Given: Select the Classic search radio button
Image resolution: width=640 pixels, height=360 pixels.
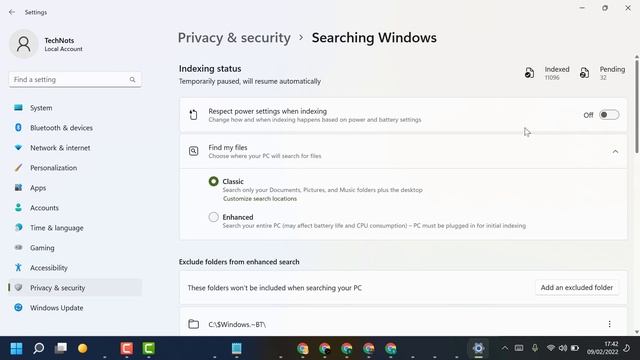Looking at the screenshot, I should click(213, 181).
